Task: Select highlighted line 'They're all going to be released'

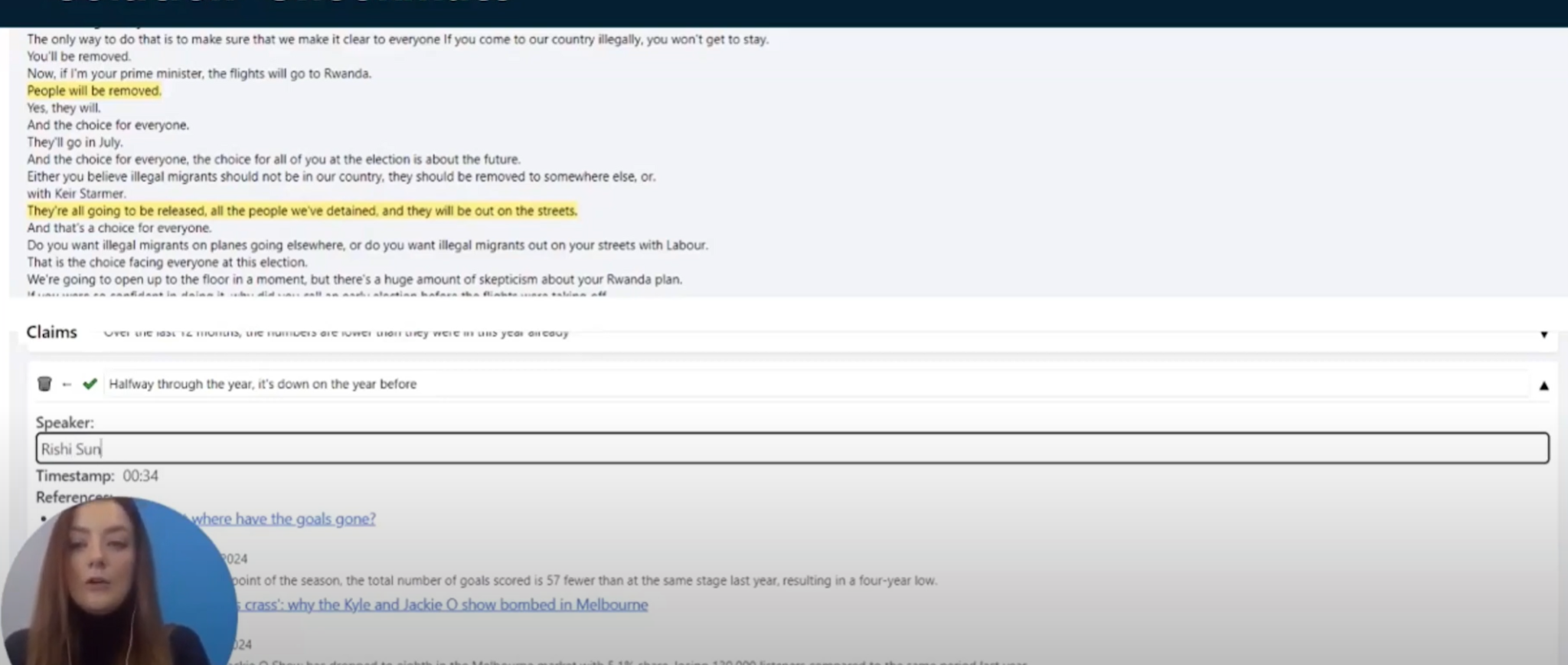Action: point(302,211)
